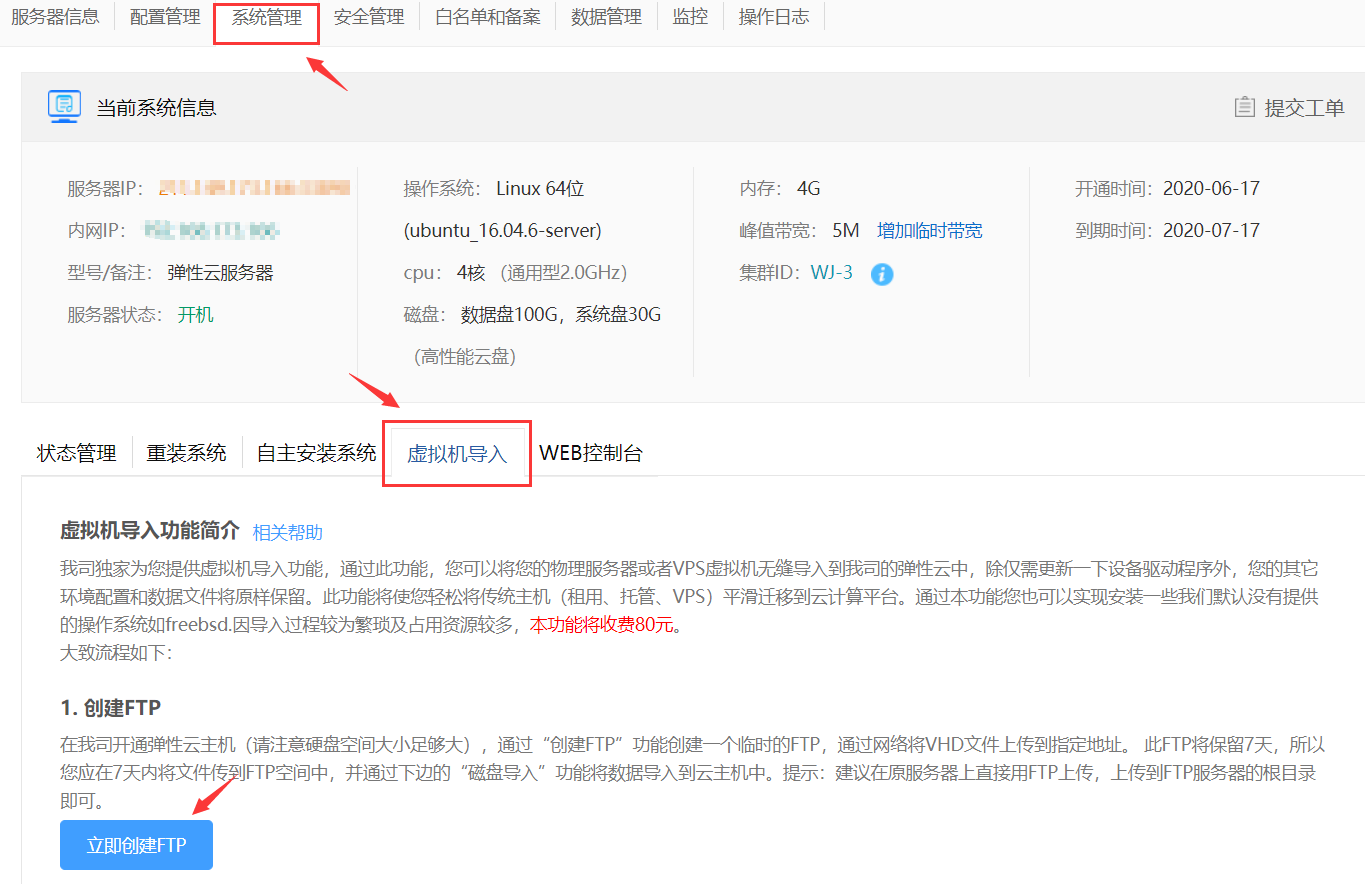Open the 重装系统 sub-tab
This screenshot has height=884, width=1365.
187,453
